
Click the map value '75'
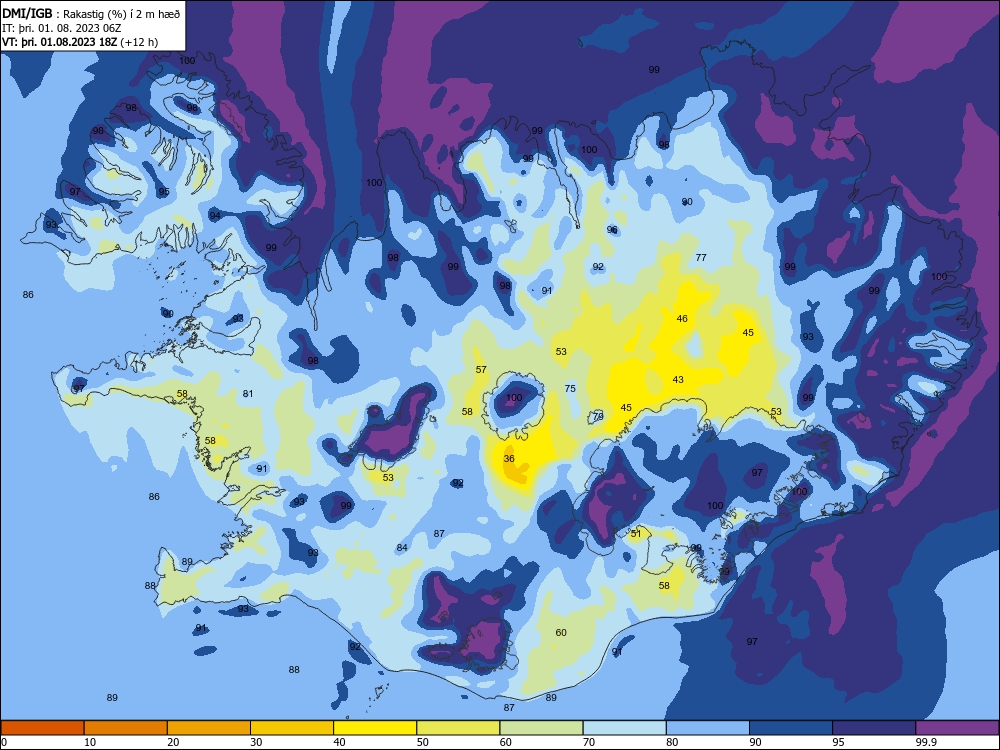pos(570,388)
